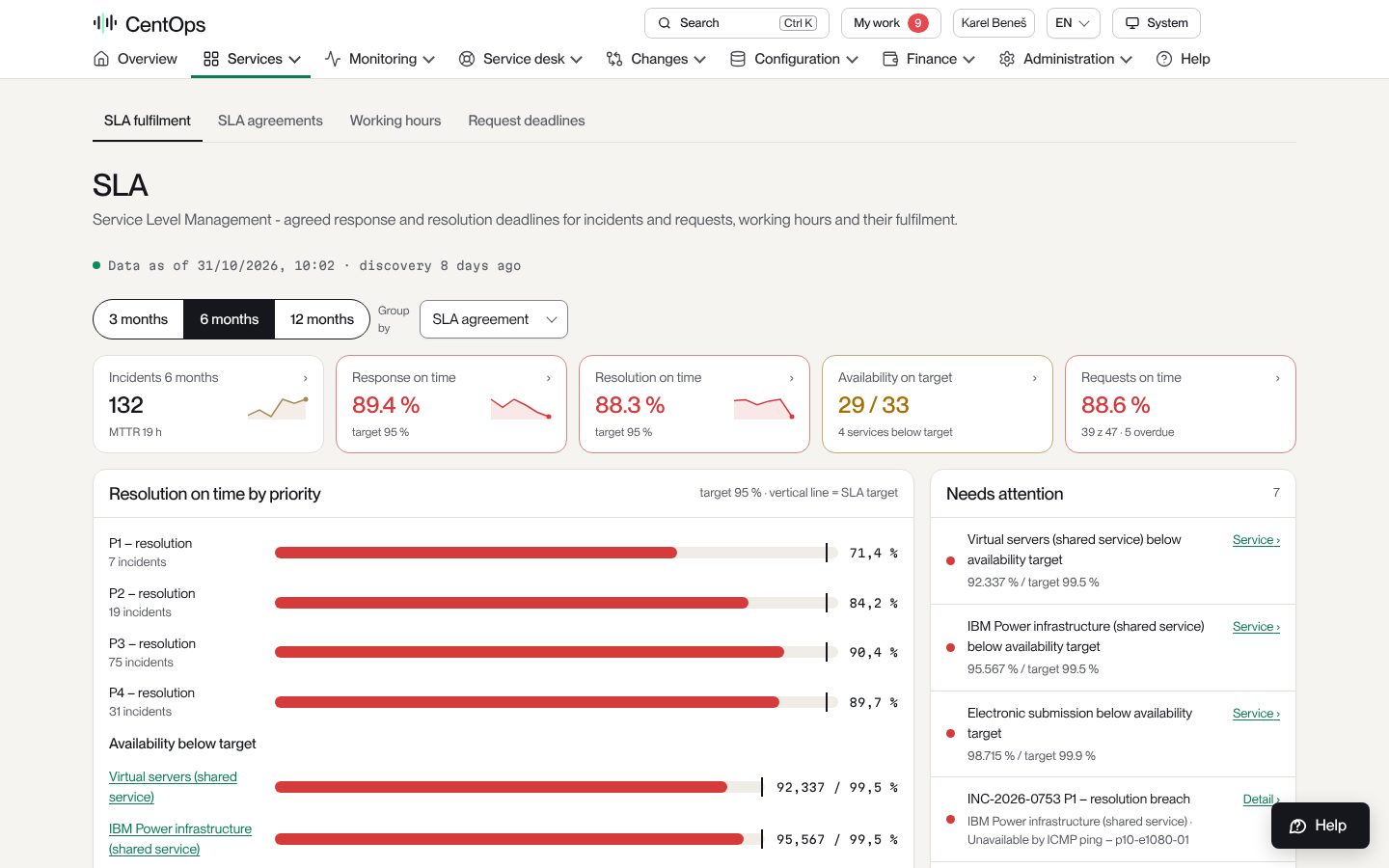Expand the Service desk menu chevron

[x=577, y=60]
